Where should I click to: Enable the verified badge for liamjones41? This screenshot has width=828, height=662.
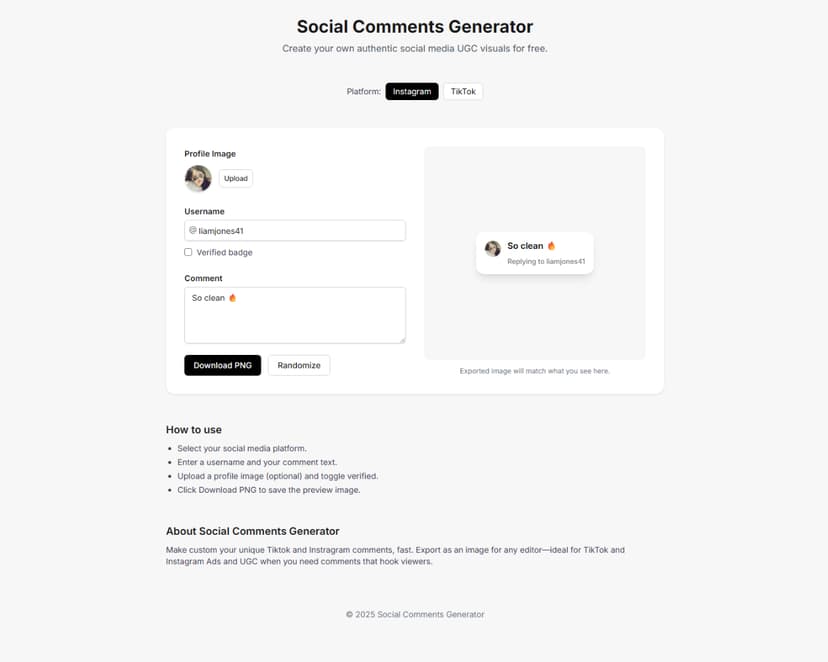[x=188, y=252]
